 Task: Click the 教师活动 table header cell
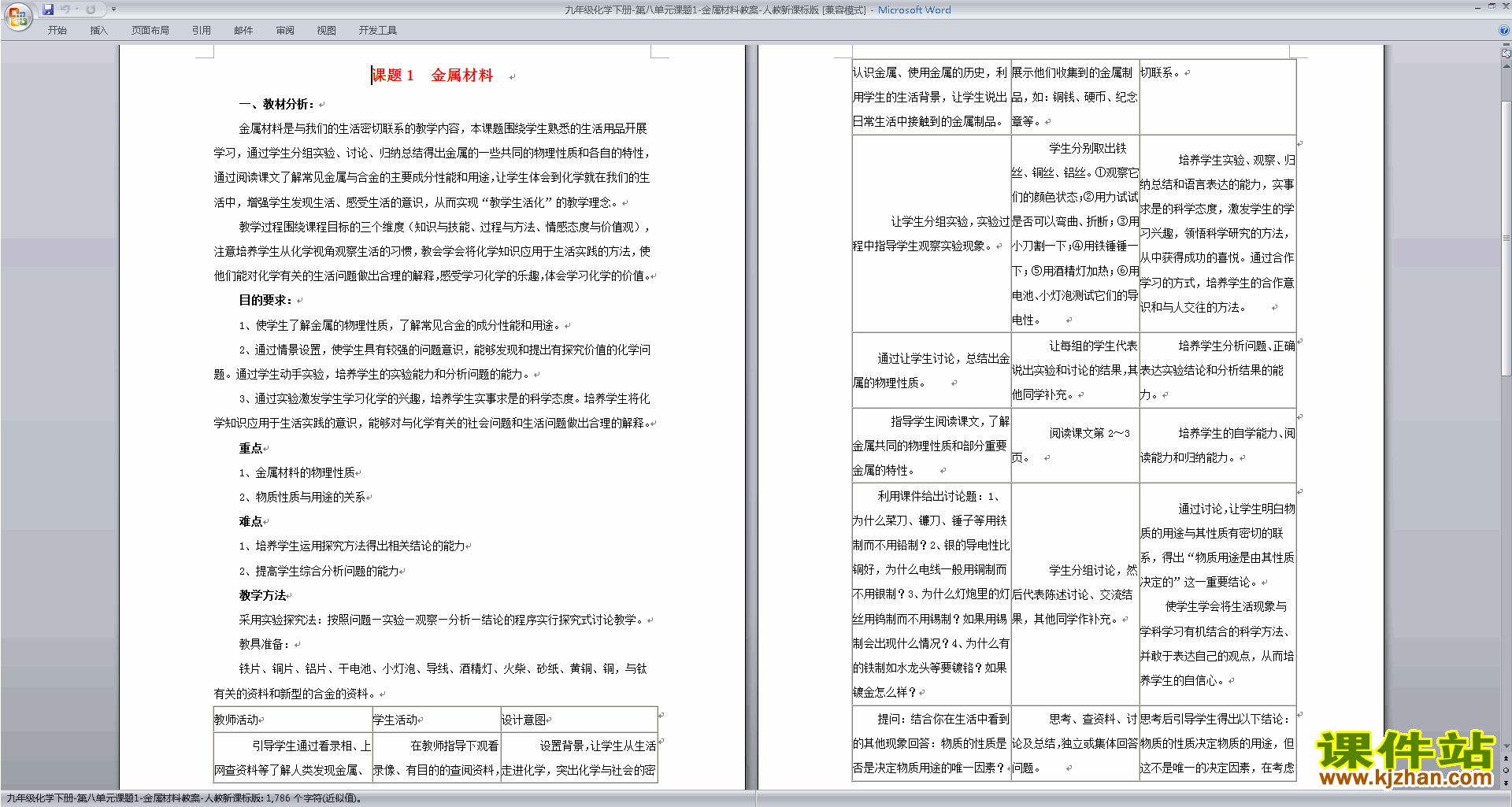pos(292,720)
